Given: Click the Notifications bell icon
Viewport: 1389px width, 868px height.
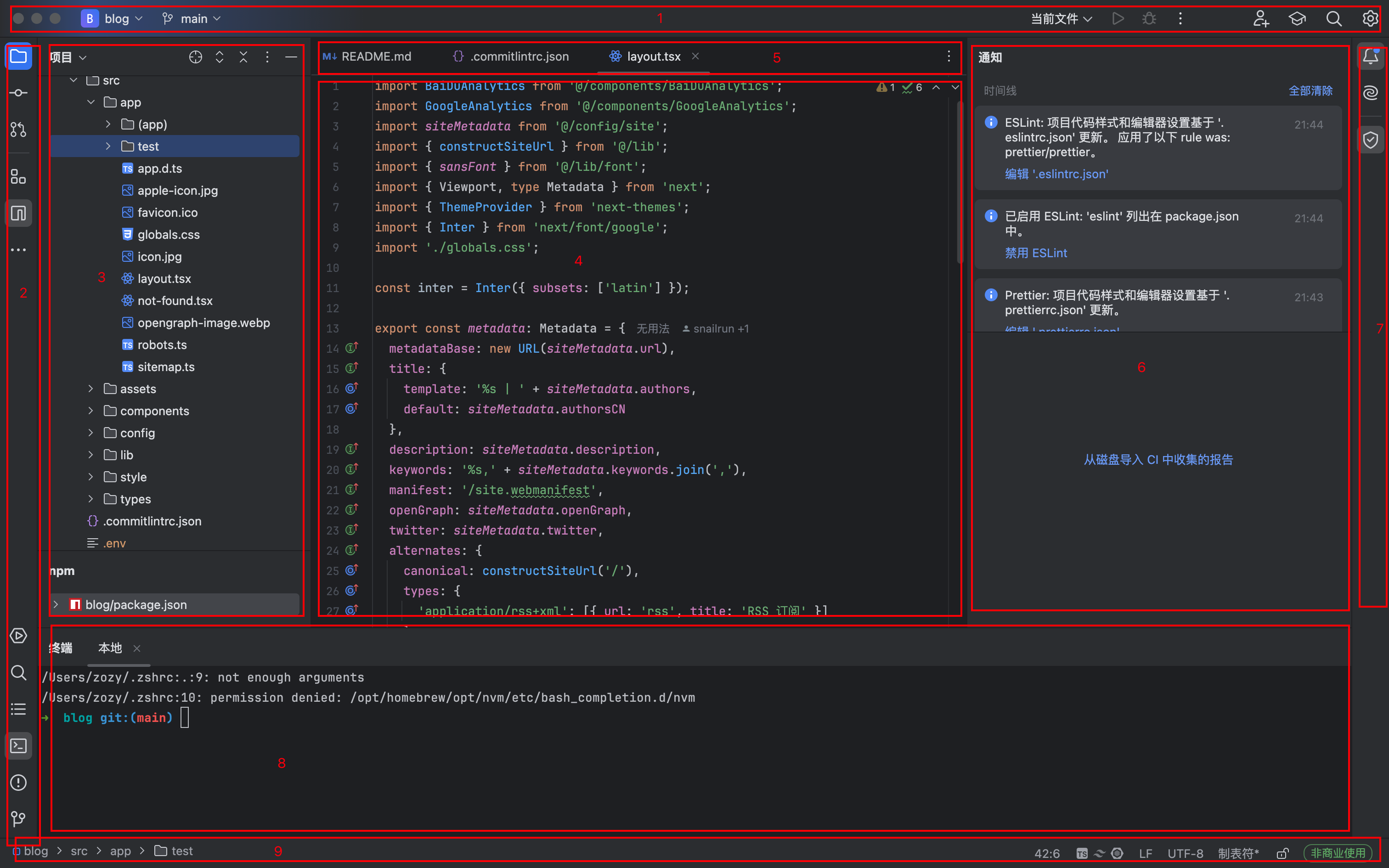Looking at the screenshot, I should point(1371,57).
